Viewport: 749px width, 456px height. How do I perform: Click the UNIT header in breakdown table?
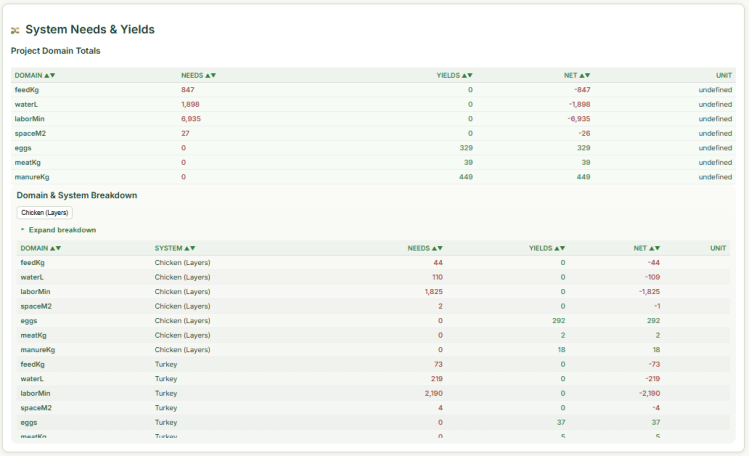tap(717, 248)
